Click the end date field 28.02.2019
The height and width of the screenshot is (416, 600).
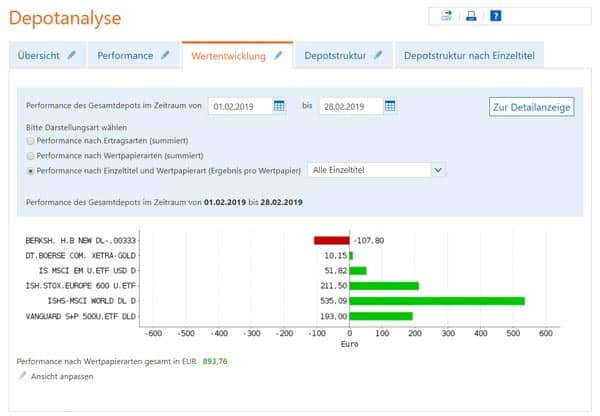coord(351,106)
